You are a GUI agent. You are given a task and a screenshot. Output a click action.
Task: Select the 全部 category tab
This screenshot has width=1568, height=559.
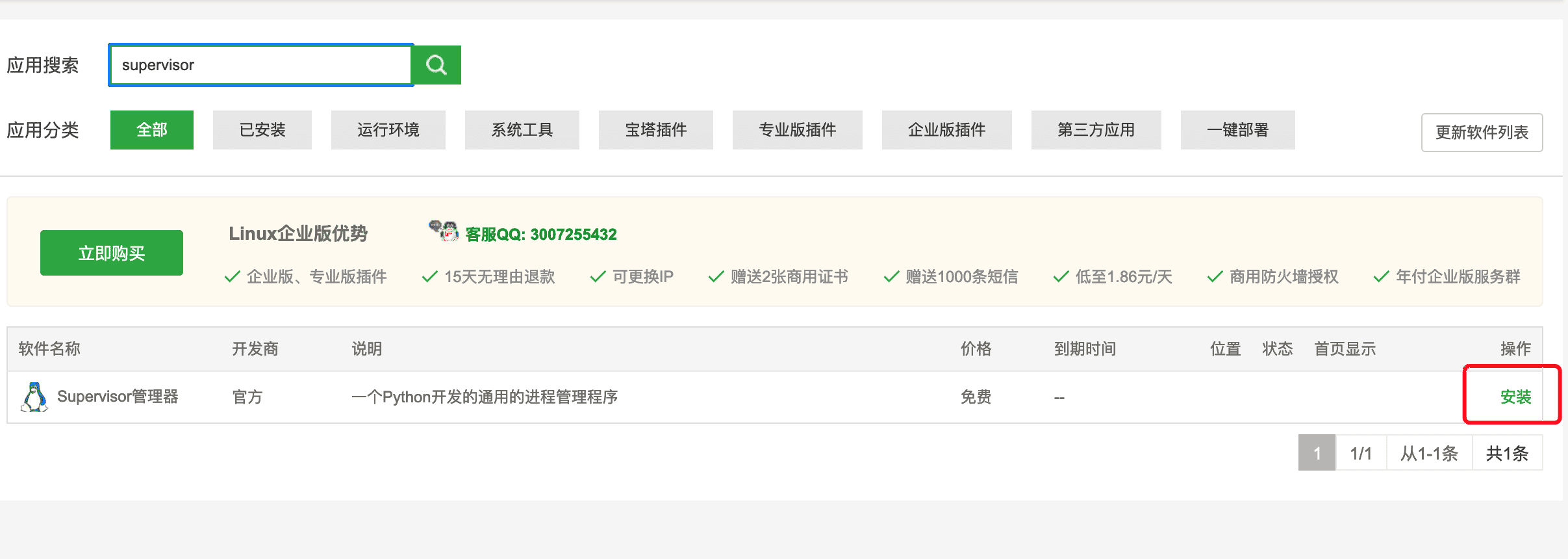152,130
